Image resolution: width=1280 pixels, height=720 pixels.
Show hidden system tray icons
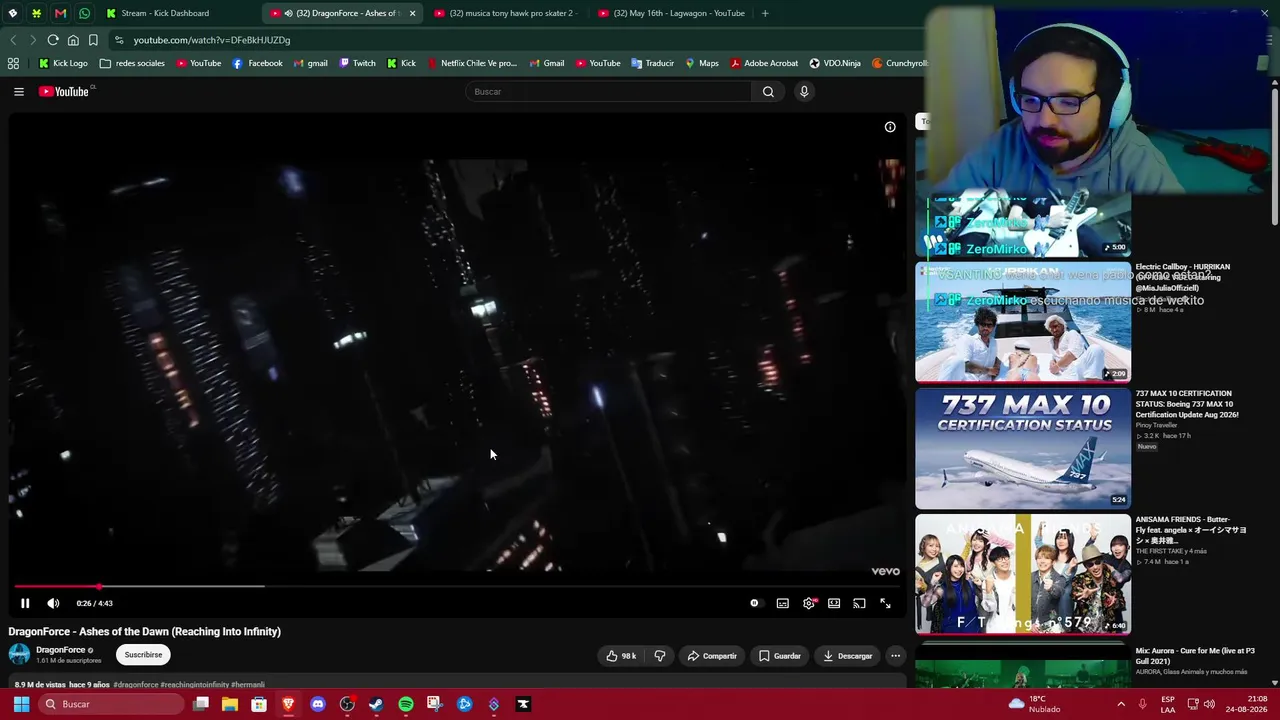[1120, 704]
